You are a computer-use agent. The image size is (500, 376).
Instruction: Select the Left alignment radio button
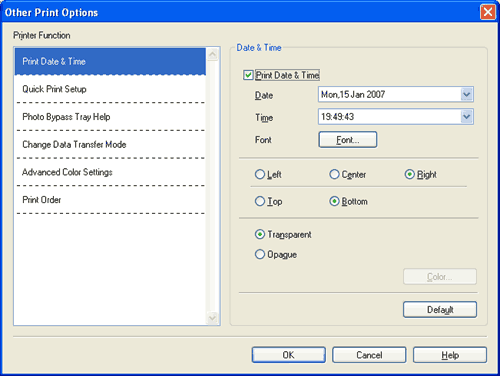tap(260, 174)
